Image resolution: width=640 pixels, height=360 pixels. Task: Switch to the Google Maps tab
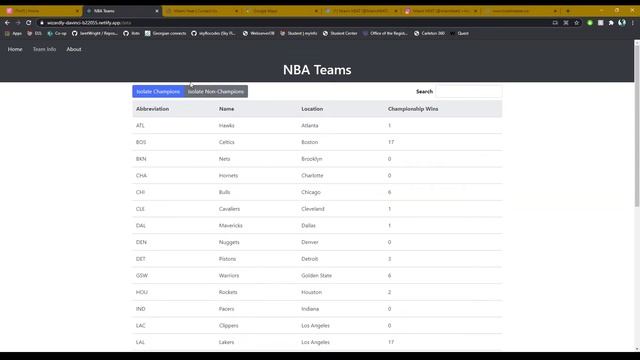coord(282,11)
